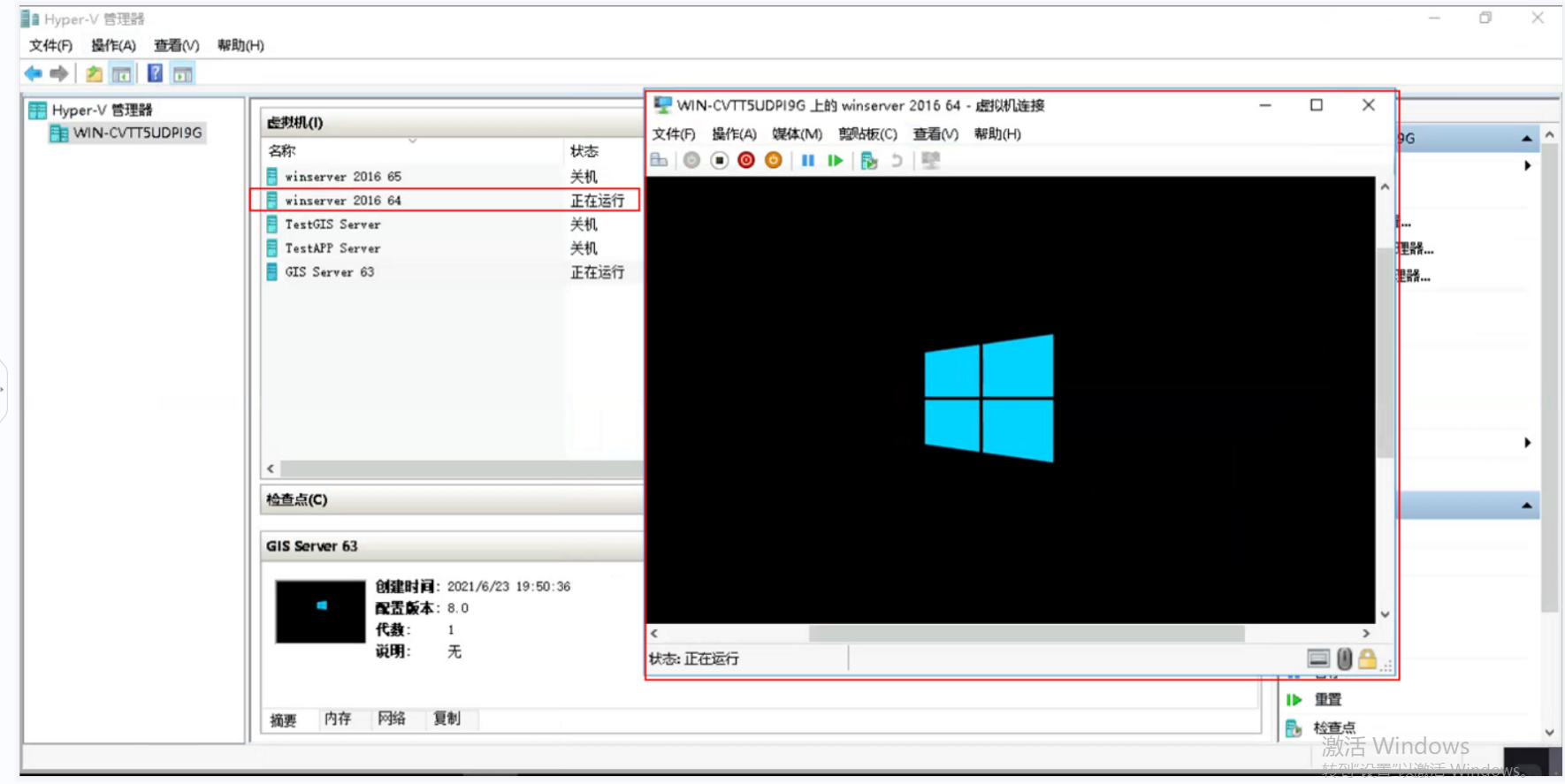The height and width of the screenshot is (784, 1565).
Task: Click 检查点 in the Actions pane
Action: pos(1333,727)
